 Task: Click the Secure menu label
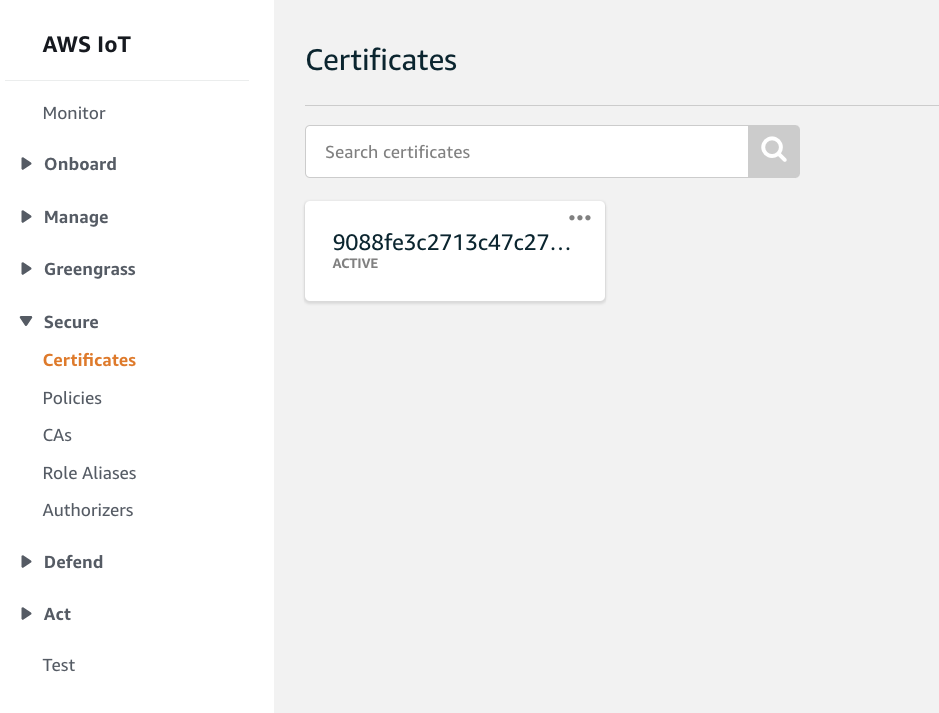click(71, 322)
